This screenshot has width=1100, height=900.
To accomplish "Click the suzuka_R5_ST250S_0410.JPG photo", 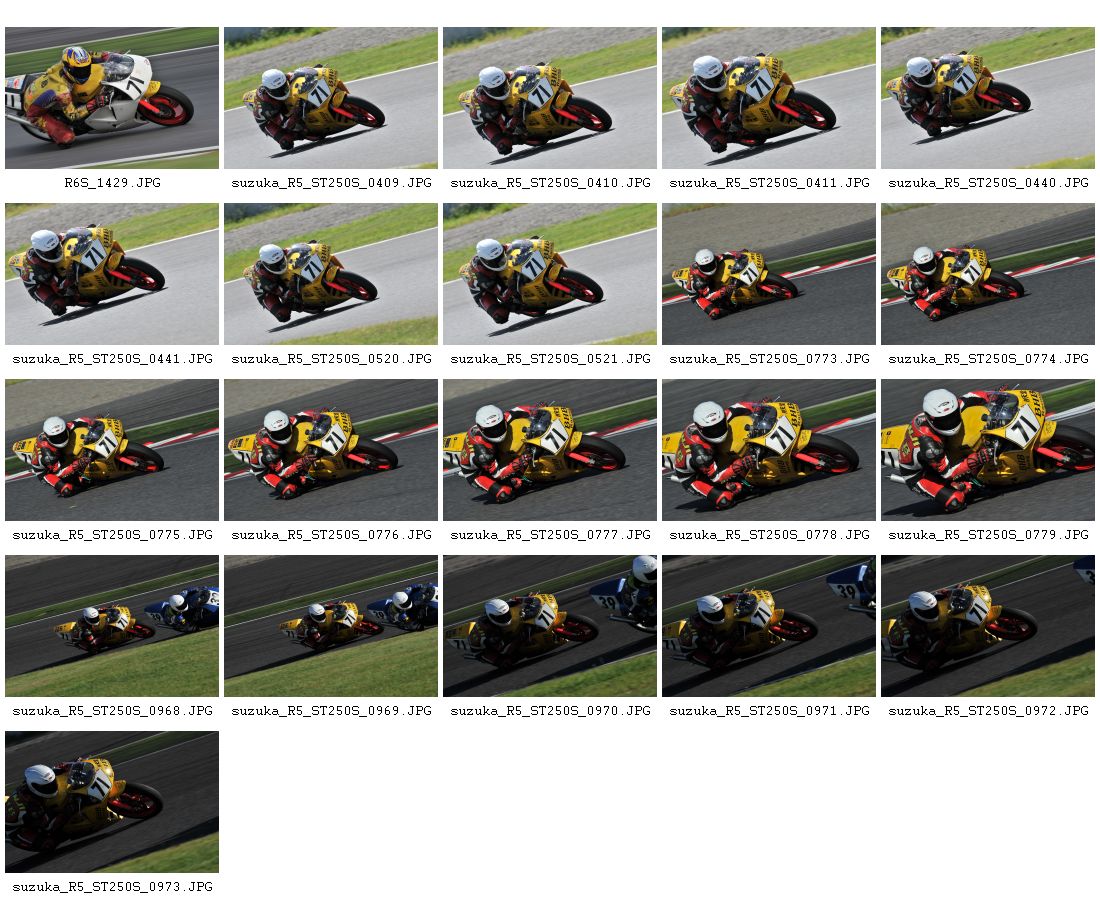I will point(550,98).
